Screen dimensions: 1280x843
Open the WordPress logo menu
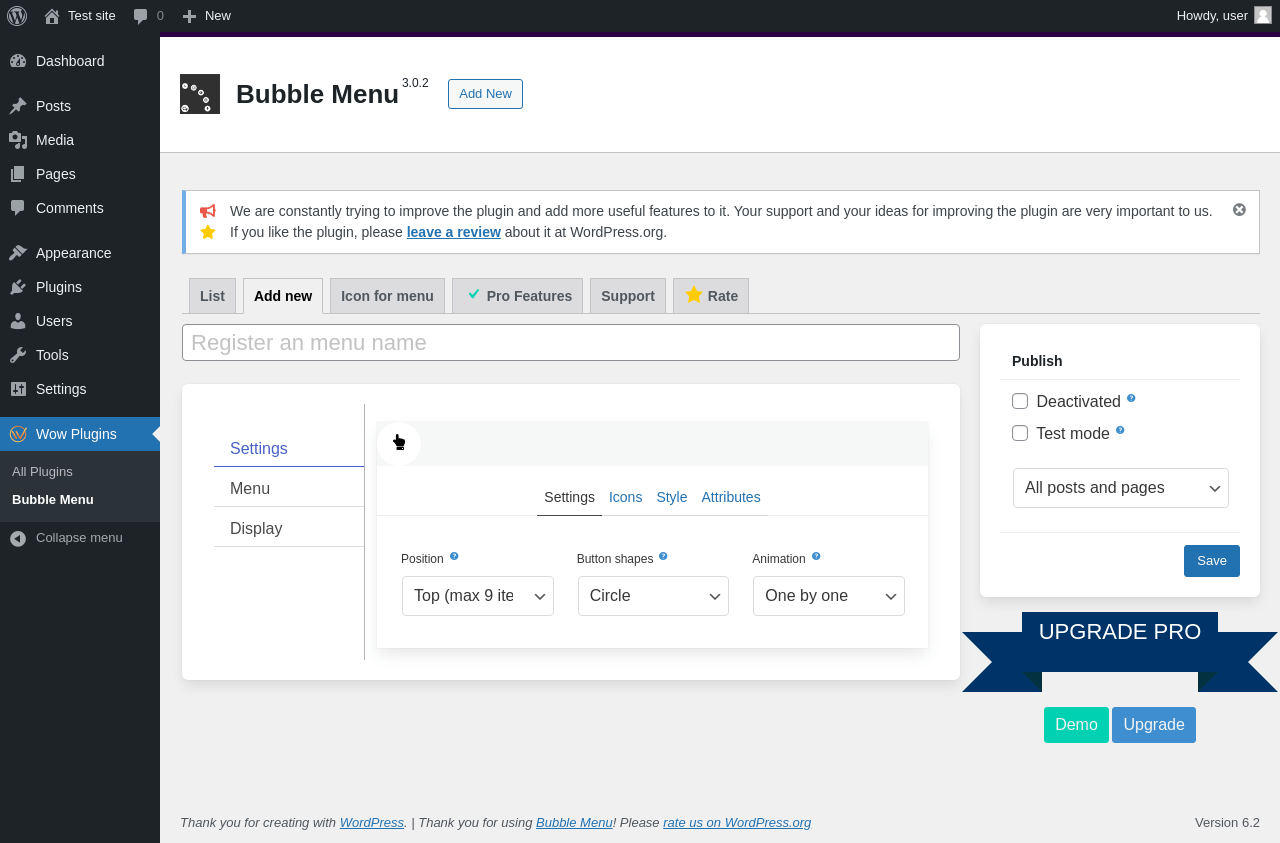[17, 16]
